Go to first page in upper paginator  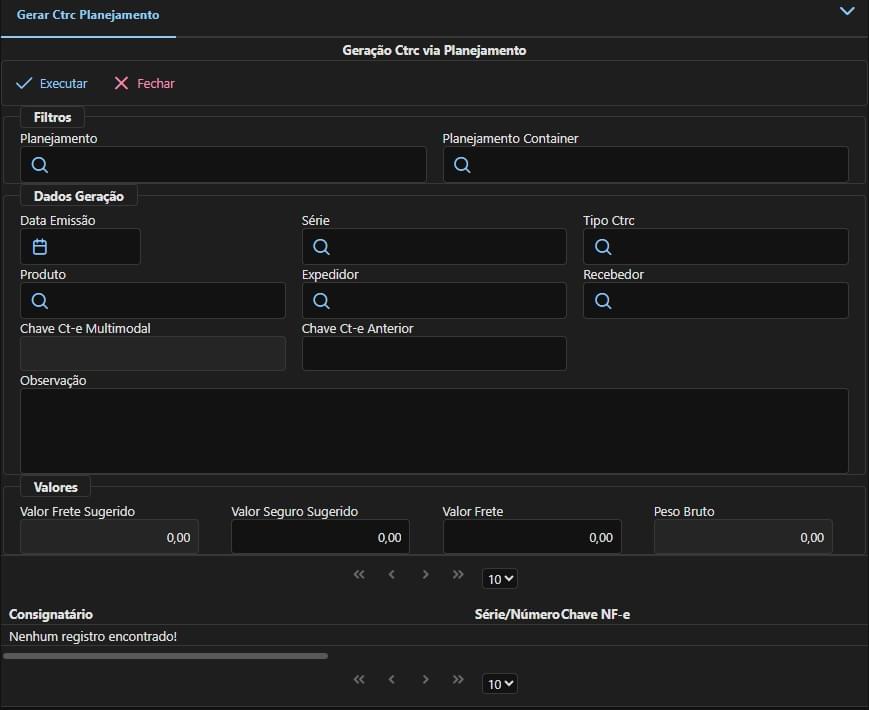pos(359,574)
